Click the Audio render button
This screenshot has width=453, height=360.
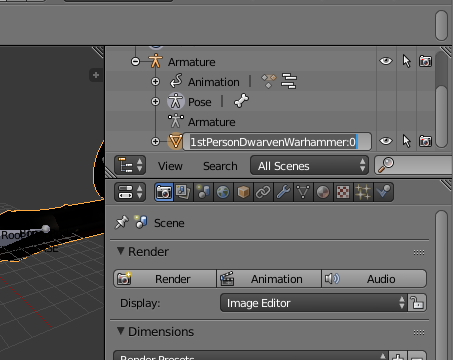[x=374, y=279]
